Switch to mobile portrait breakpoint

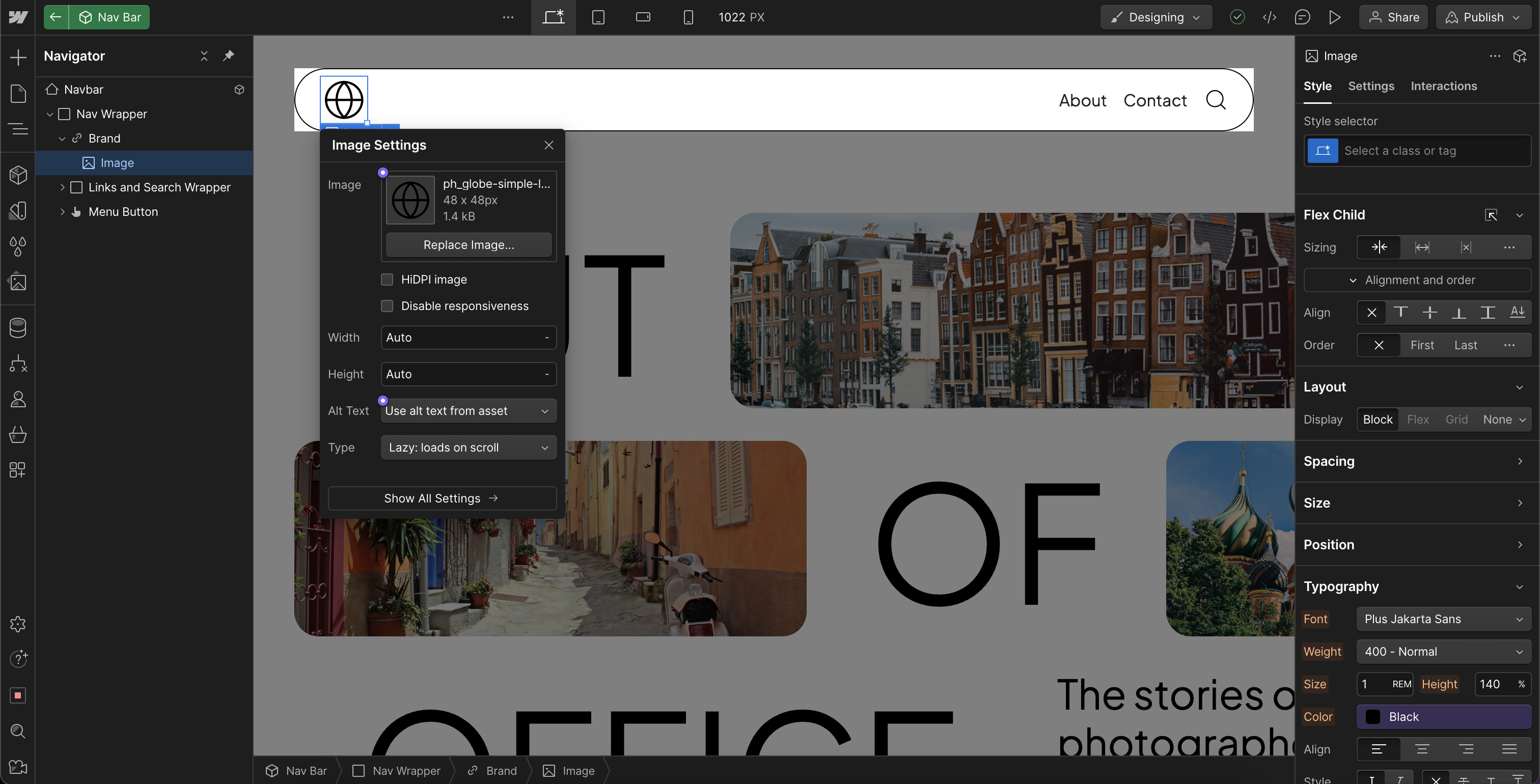click(x=688, y=17)
